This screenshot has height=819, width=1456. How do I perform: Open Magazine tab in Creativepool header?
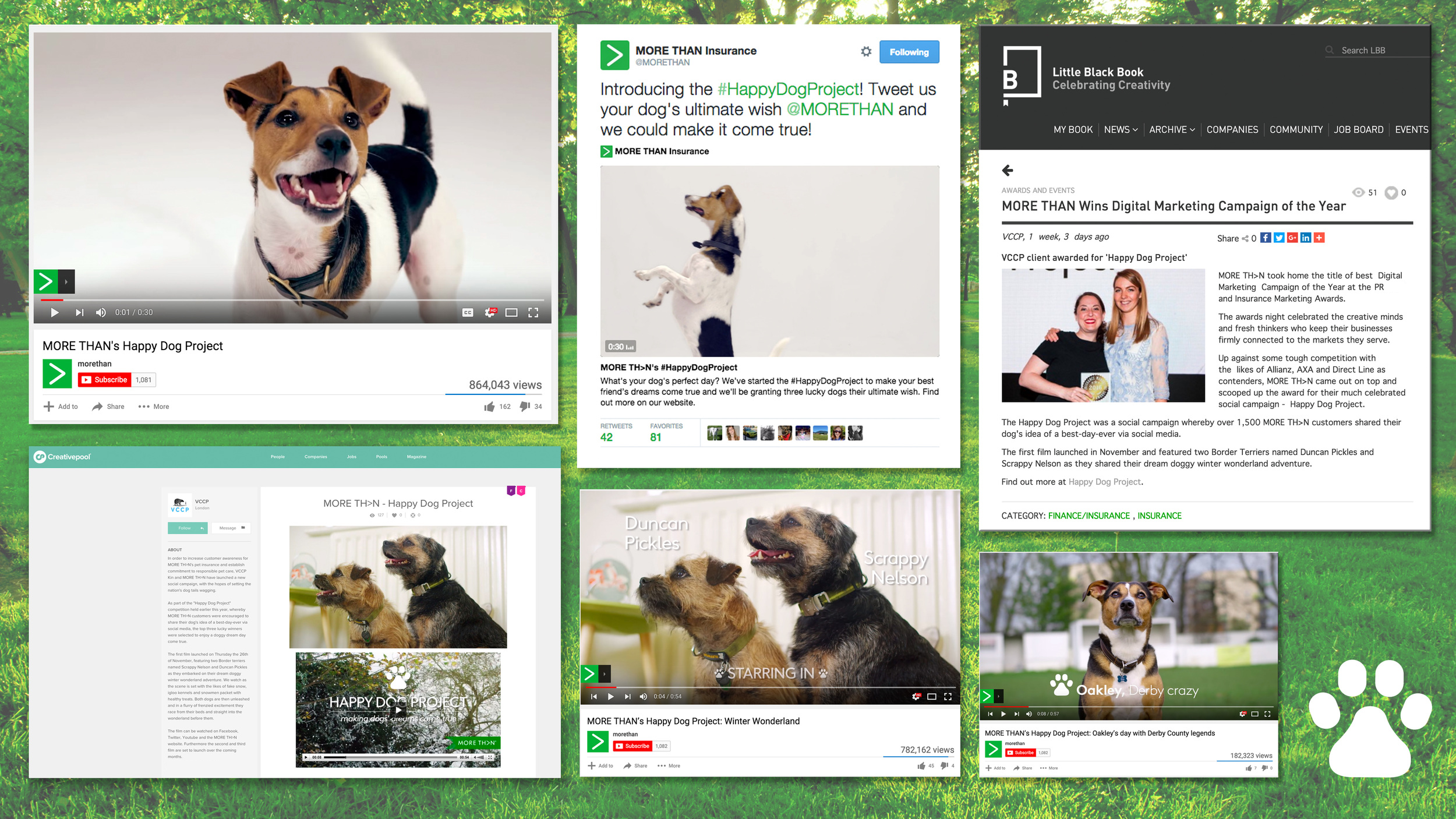(x=416, y=457)
